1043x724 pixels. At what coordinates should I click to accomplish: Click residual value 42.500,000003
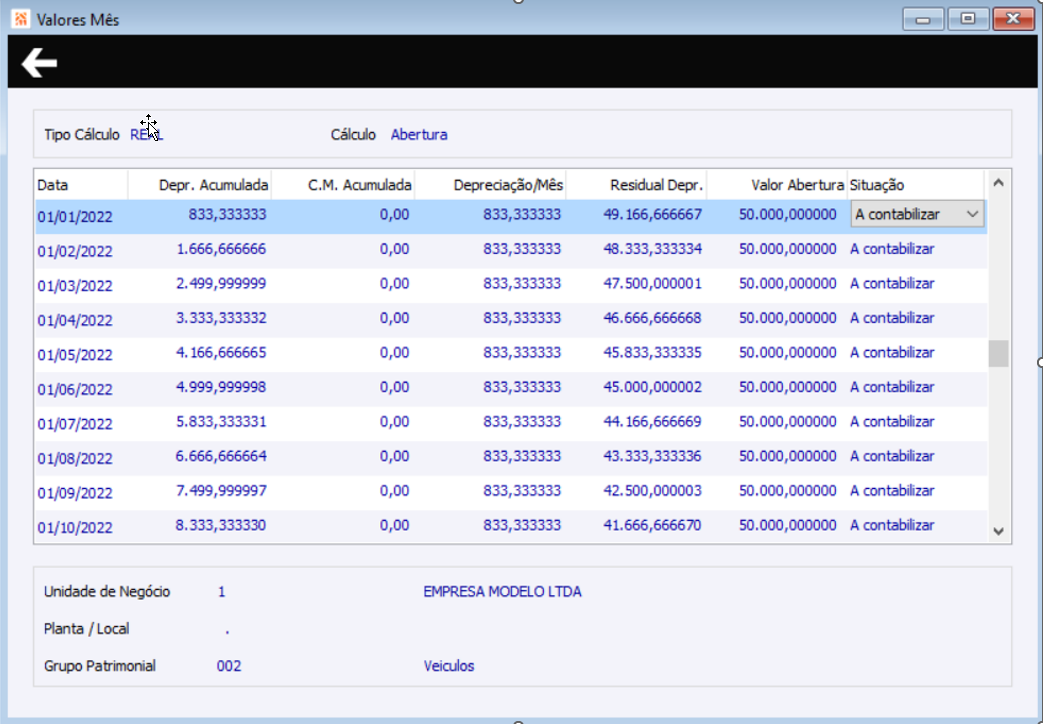coord(653,491)
